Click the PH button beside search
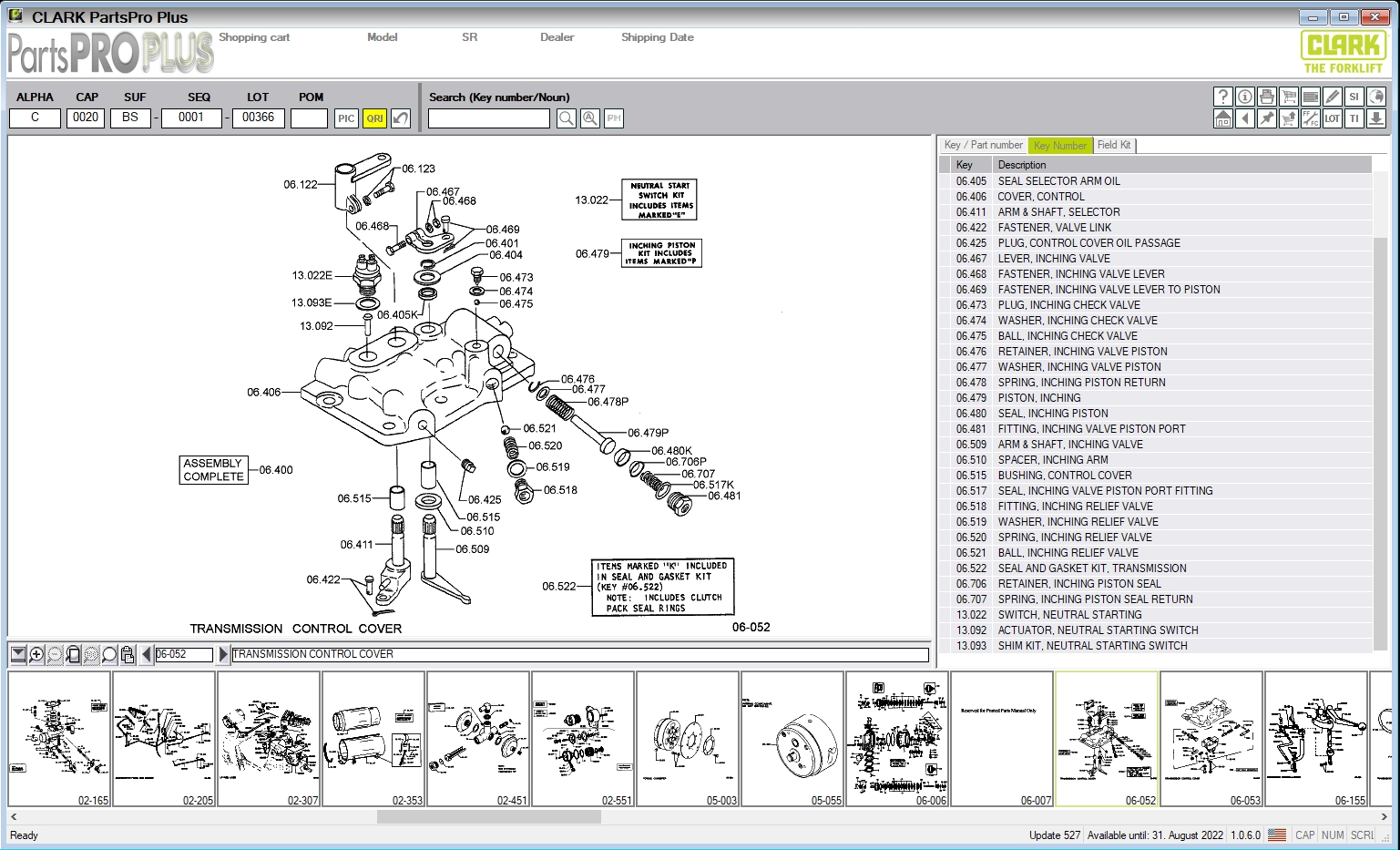Screen dimensions: 1400x850 click(614, 118)
